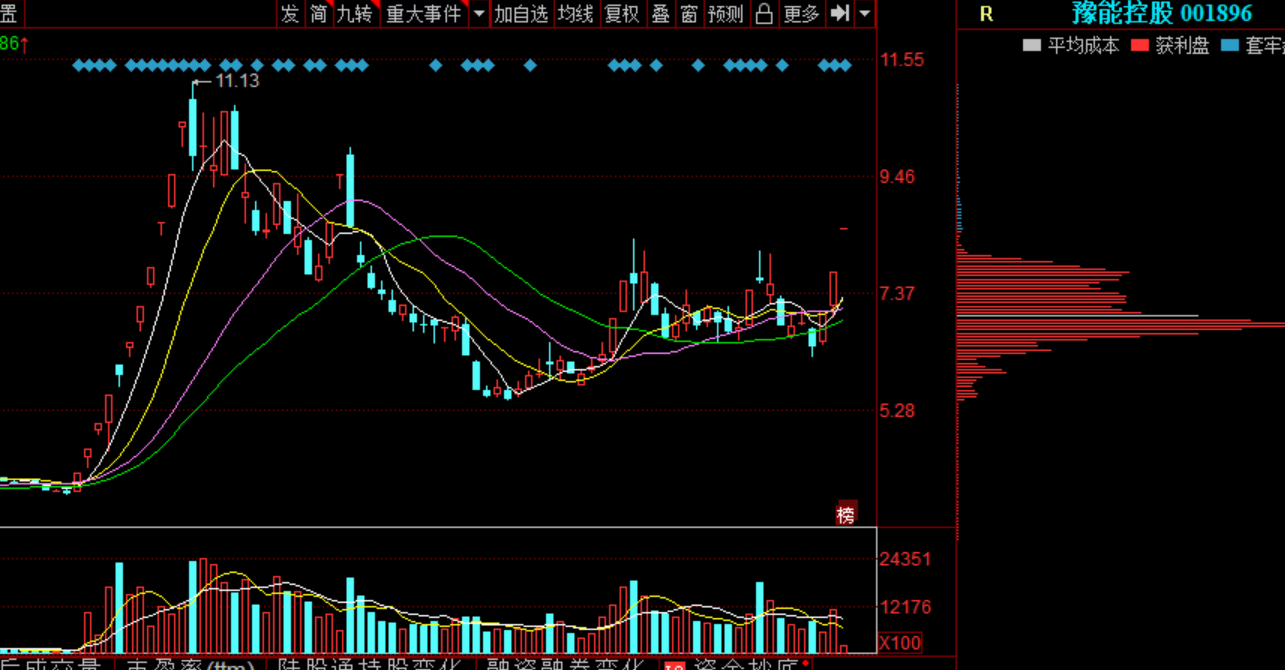Open the 陆股通持股变化 tab
This screenshot has height=670, width=1285.
(x=370, y=663)
